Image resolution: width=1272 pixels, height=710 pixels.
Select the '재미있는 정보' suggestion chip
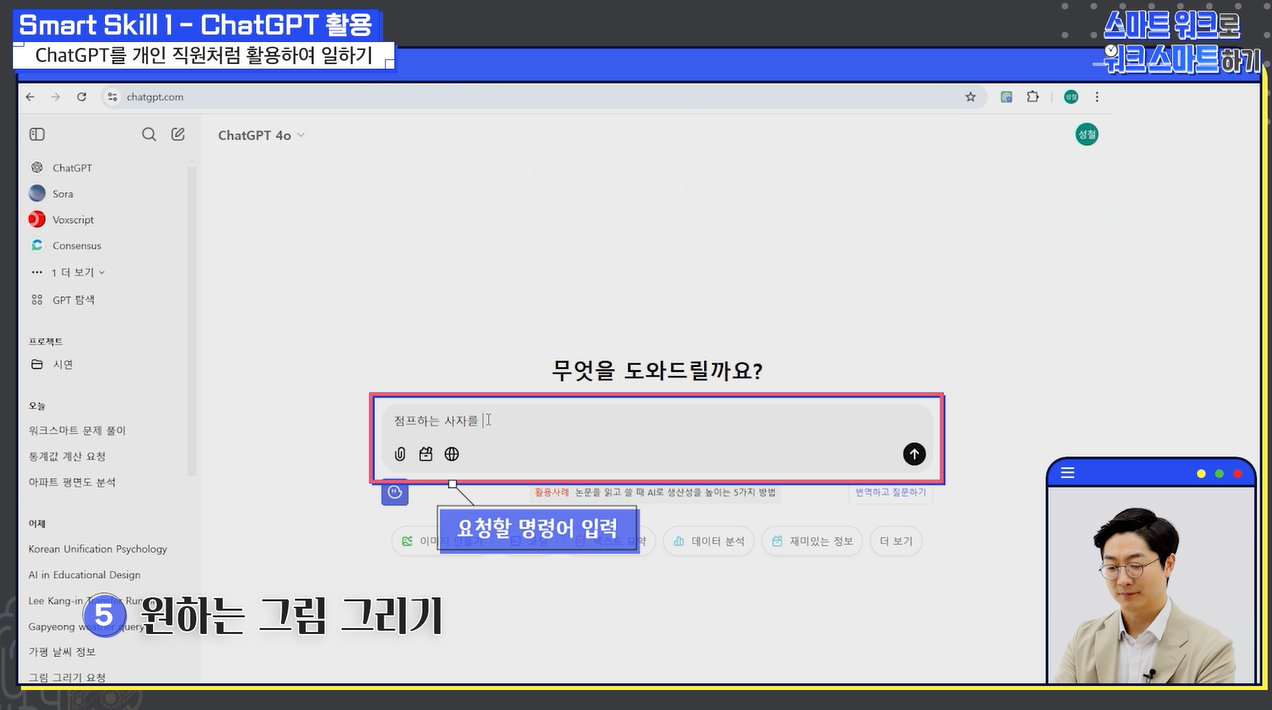point(813,541)
